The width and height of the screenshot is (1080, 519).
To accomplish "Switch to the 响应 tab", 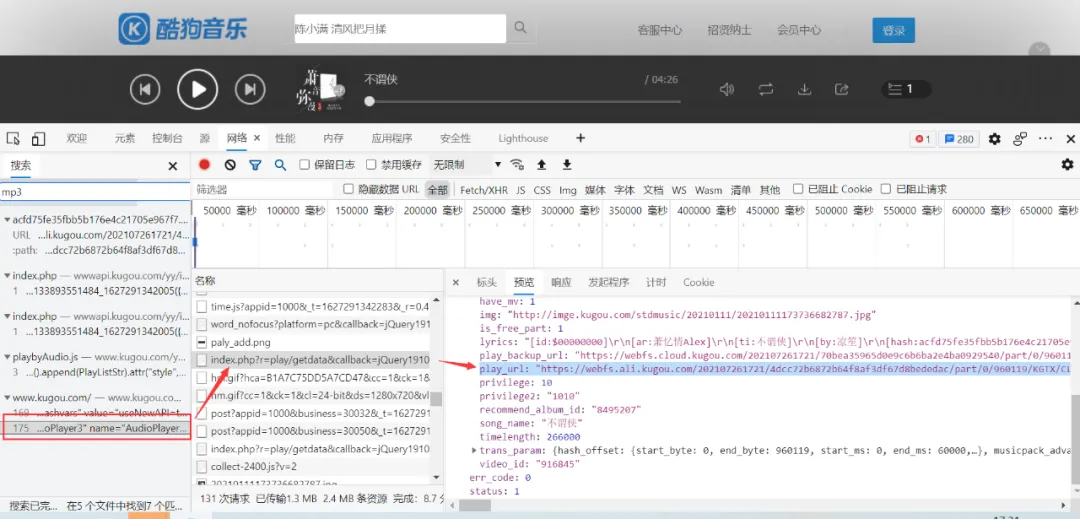I will click(561, 282).
